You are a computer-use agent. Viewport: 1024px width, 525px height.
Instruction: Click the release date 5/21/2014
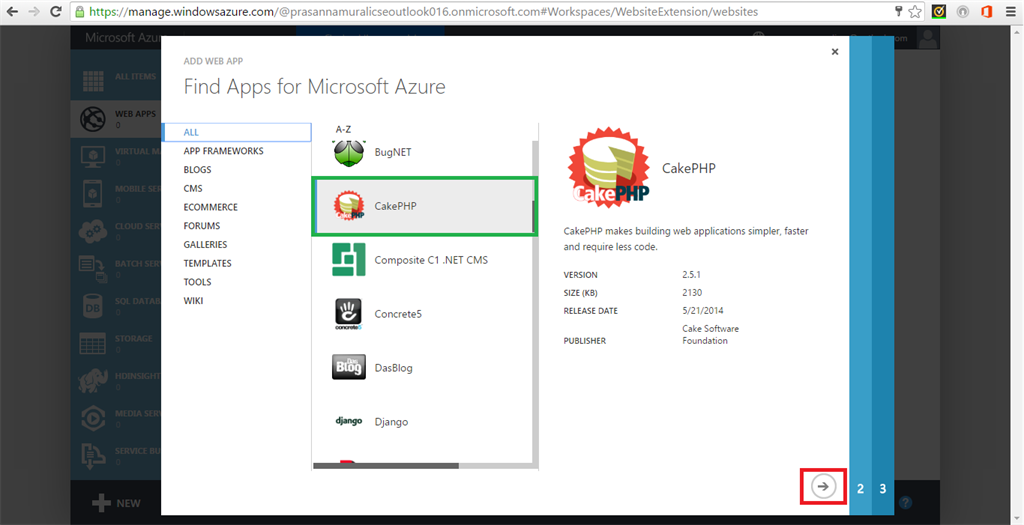point(703,311)
